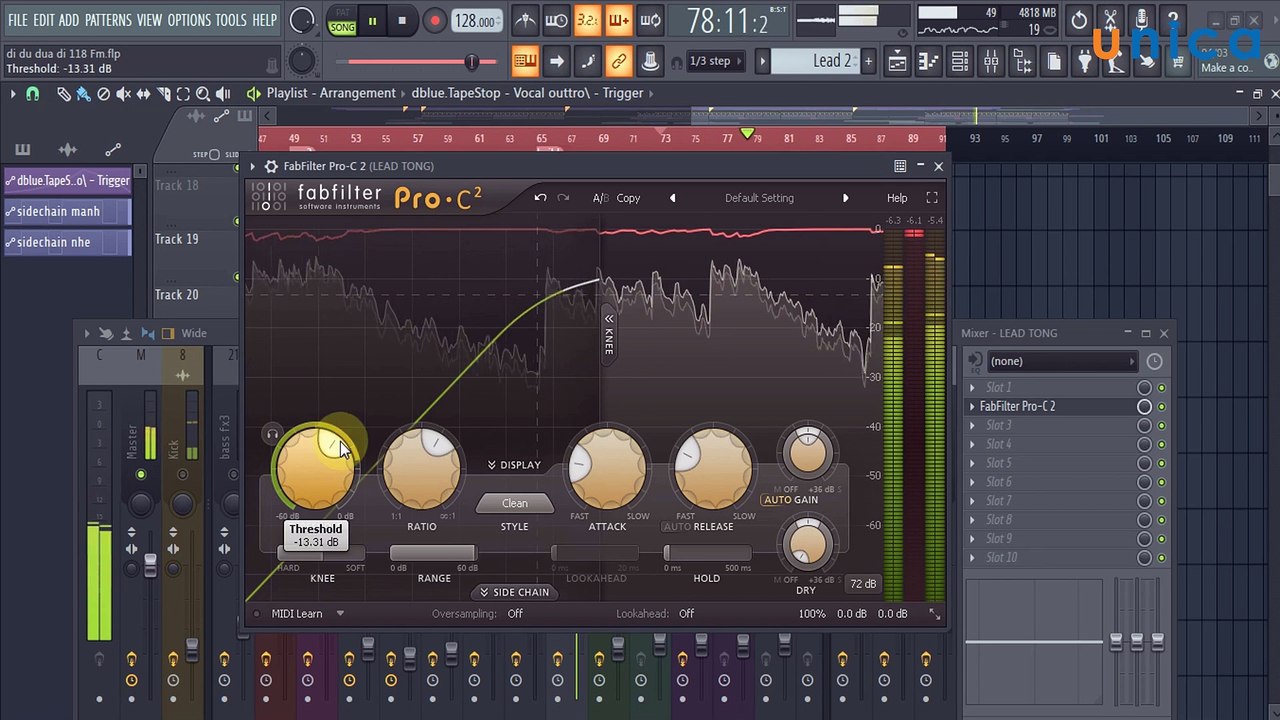
Task: Click the KNEE slider in FabFilter
Action: click(x=321, y=553)
